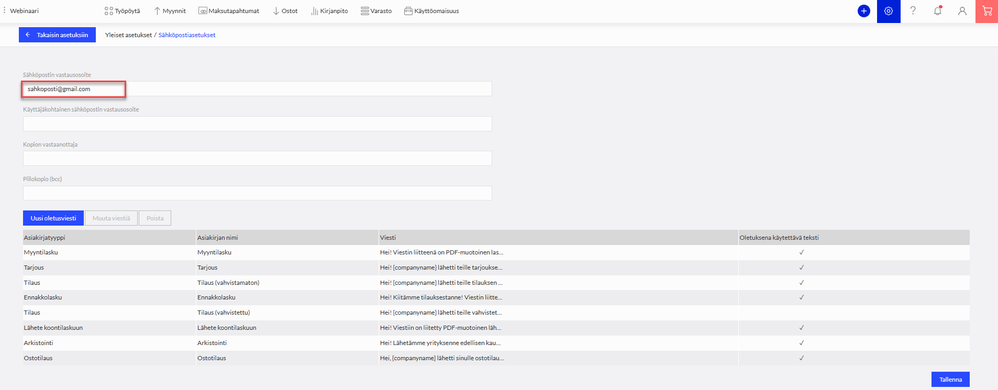Open notifications bell icon
Screen dimensions: 998x390
click(x=938, y=11)
